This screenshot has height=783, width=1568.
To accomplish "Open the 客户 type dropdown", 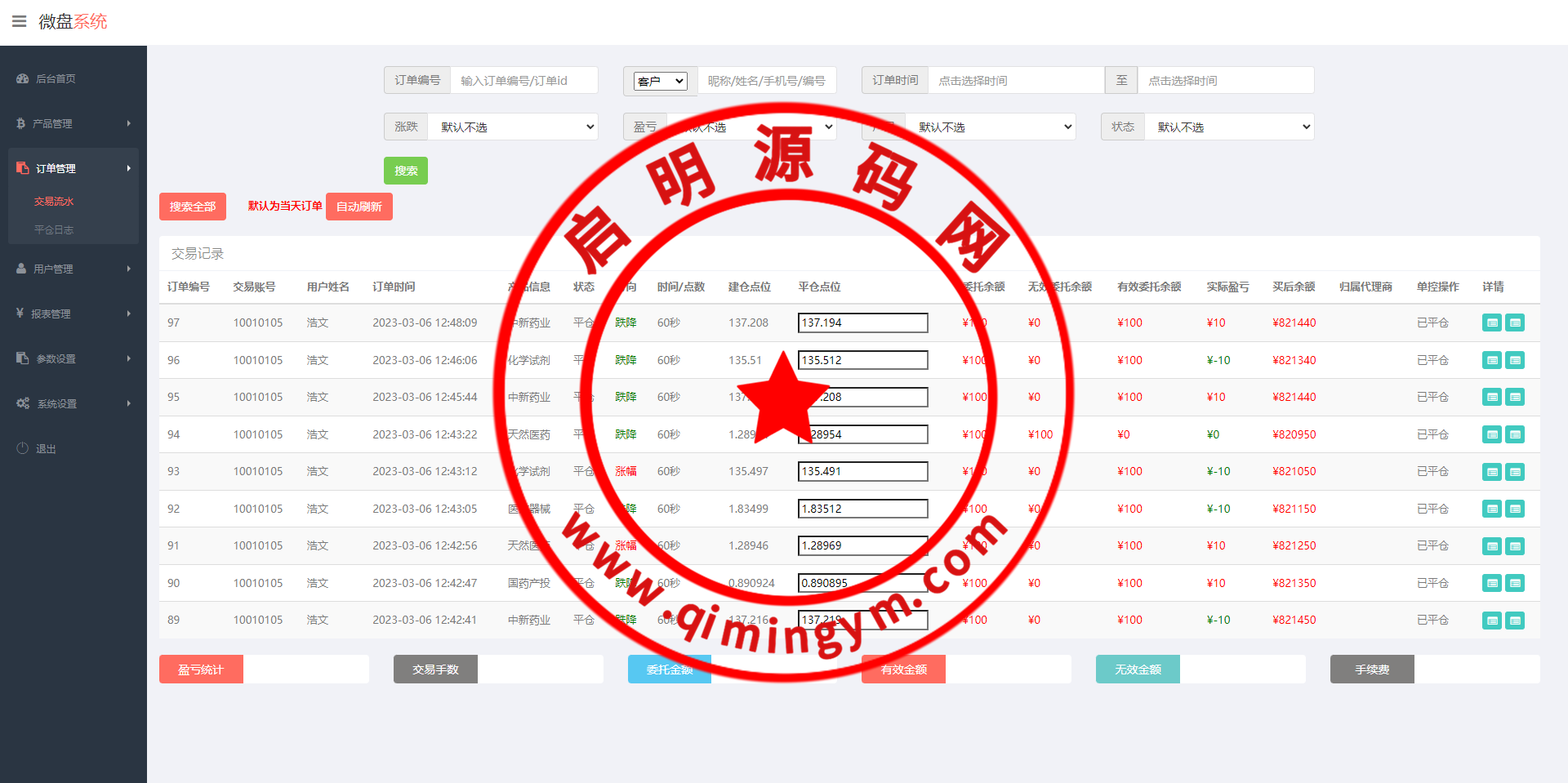I will [x=661, y=81].
